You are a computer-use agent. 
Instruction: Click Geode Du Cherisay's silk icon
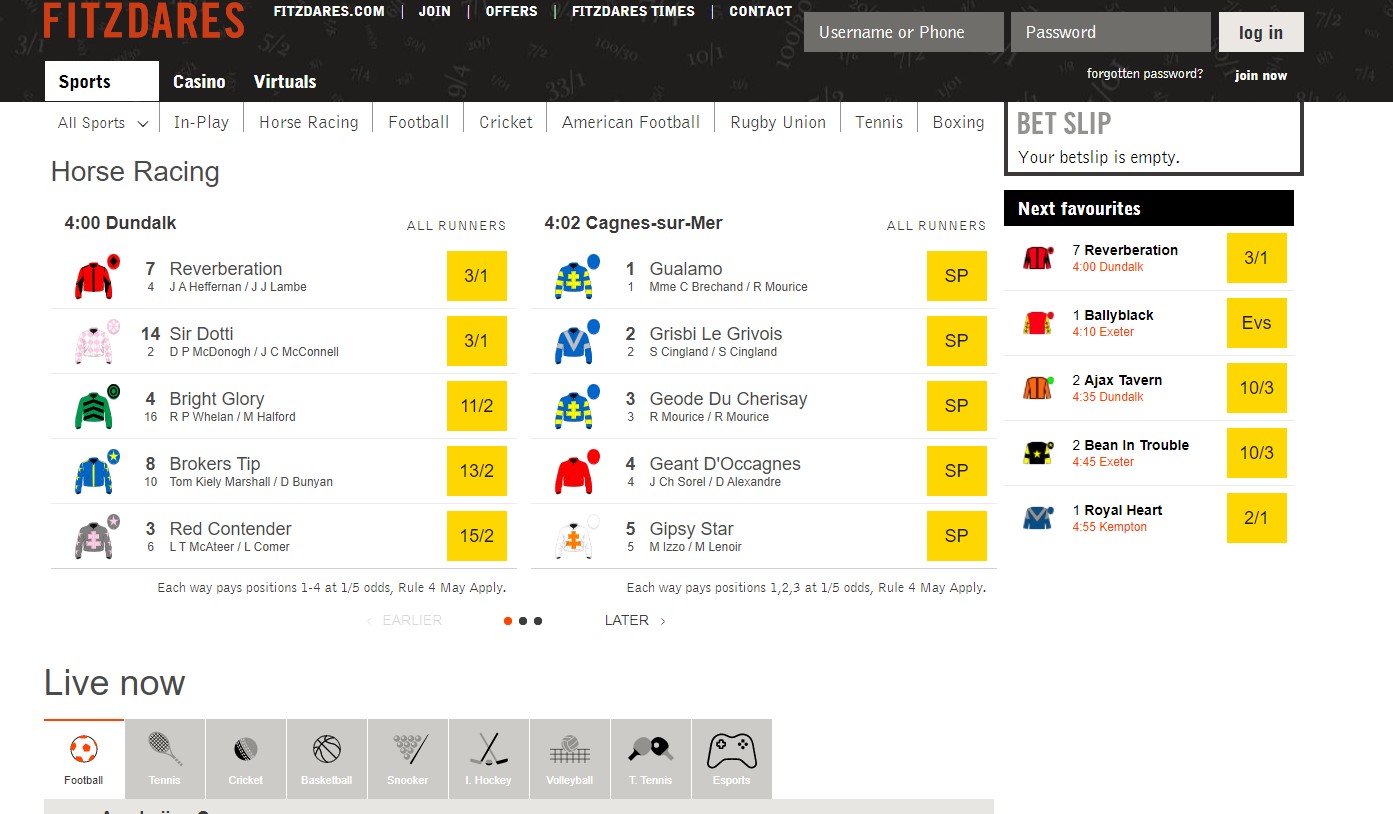coord(578,407)
